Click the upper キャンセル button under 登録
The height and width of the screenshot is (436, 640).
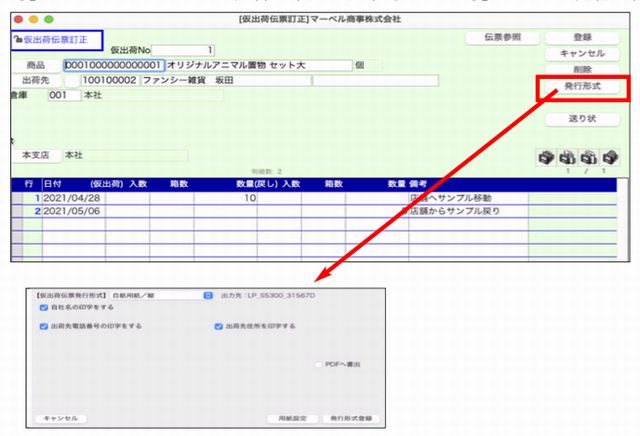point(583,53)
